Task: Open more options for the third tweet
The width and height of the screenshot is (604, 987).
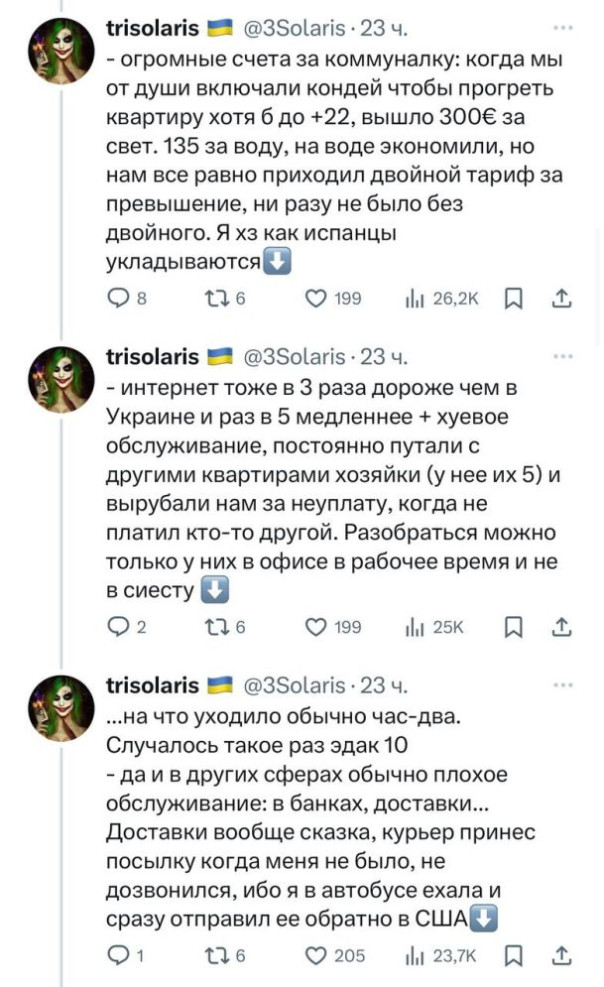Action: [x=563, y=685]
